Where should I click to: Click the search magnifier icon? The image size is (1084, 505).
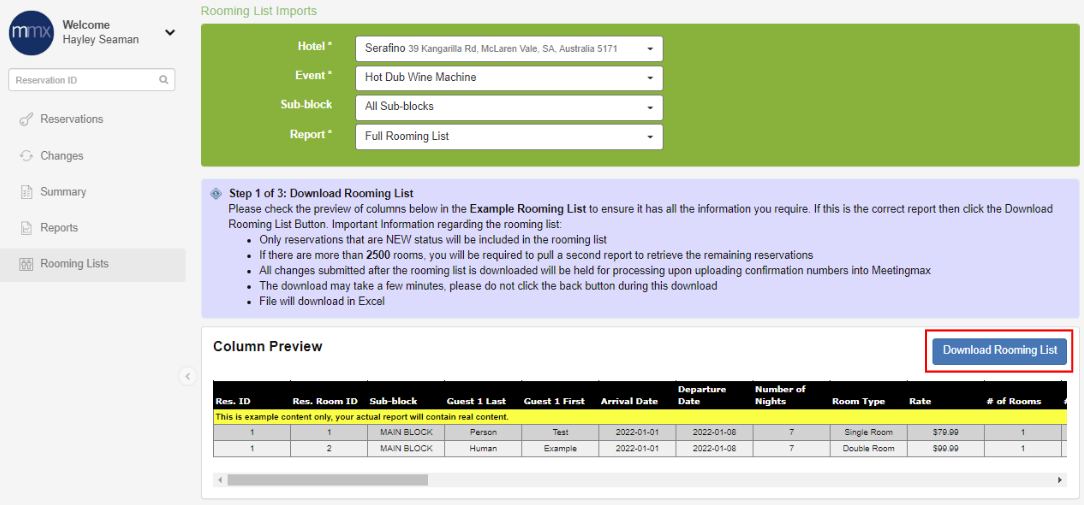click(x=164, y=80)
